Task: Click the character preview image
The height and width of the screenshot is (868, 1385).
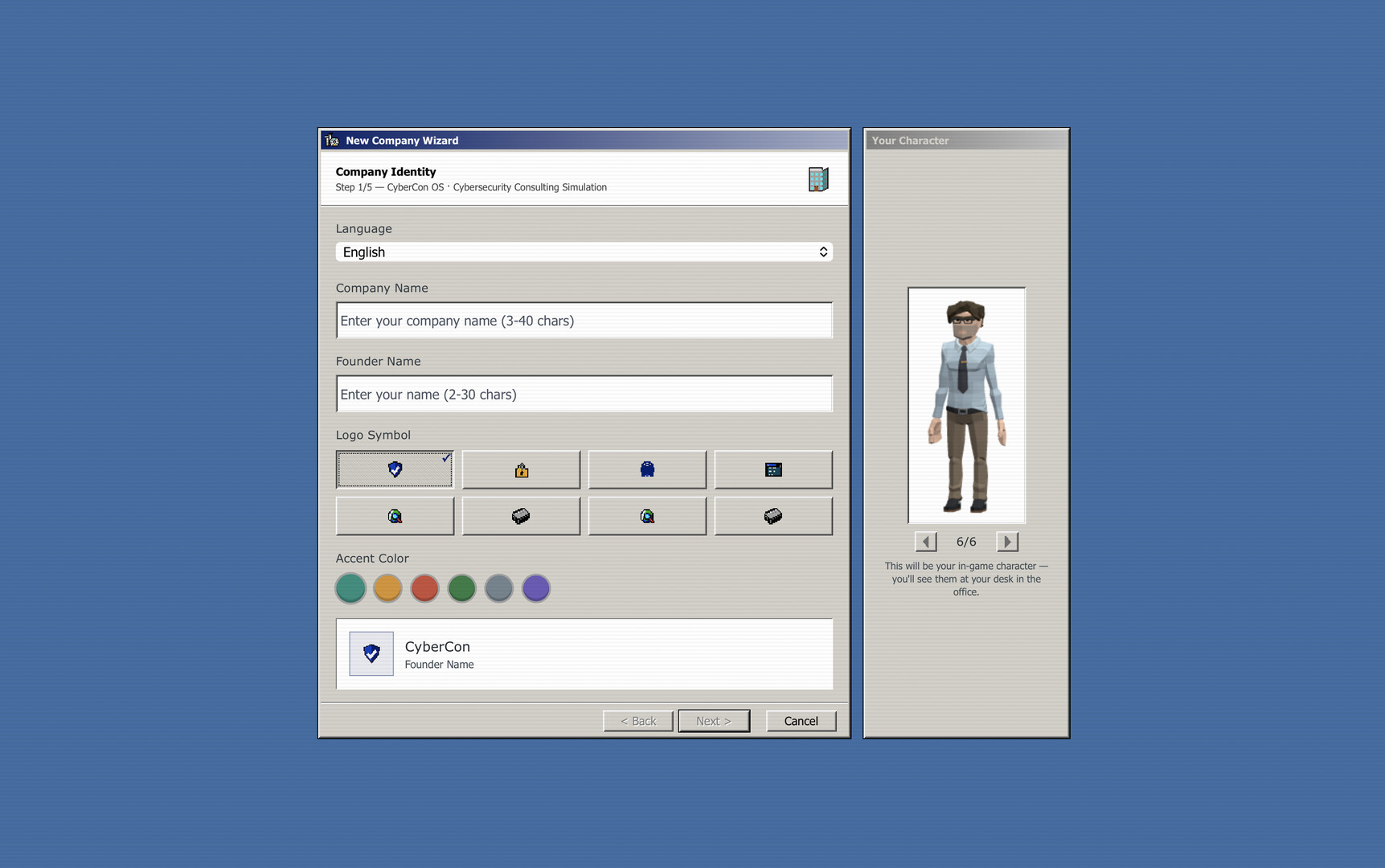Action: (x=966, y=405)
